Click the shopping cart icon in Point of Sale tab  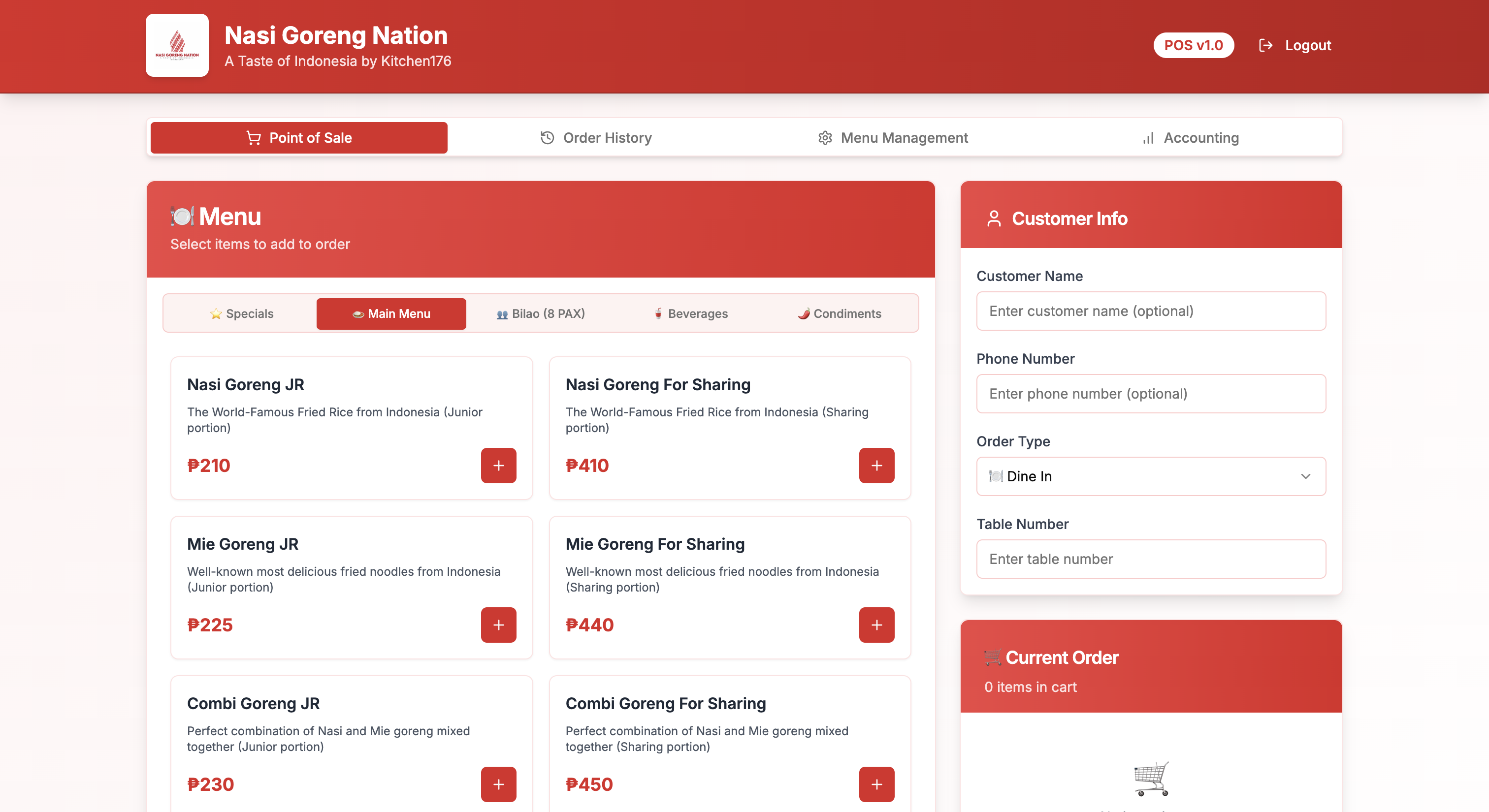[x=253, y=137]
